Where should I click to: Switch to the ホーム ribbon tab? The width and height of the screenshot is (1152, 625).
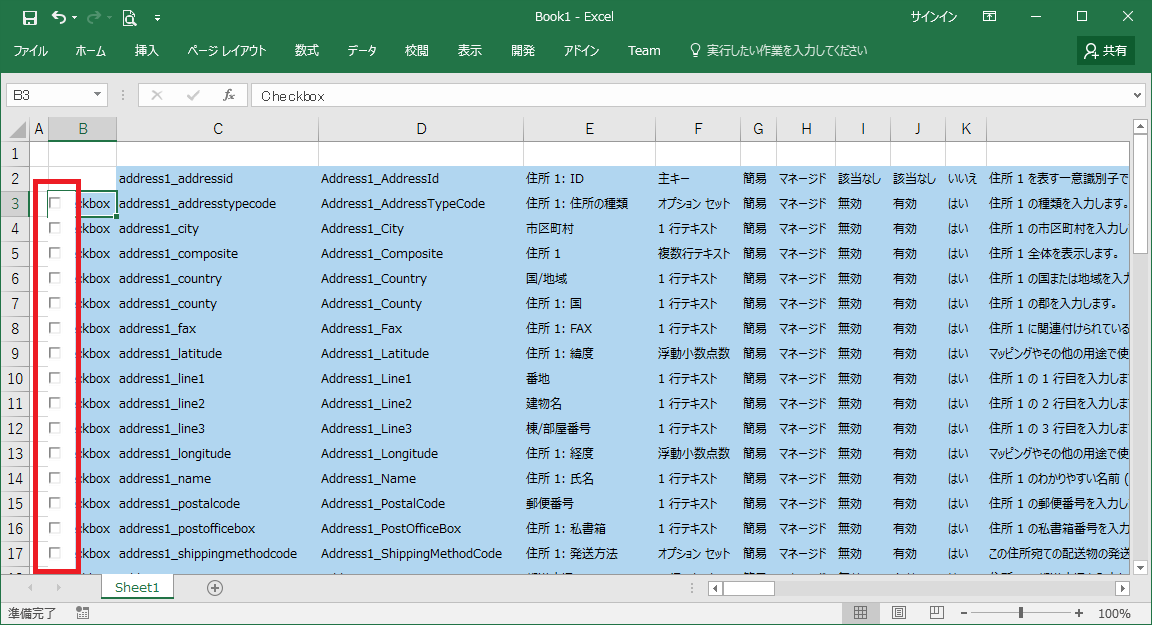click(90, 51)
